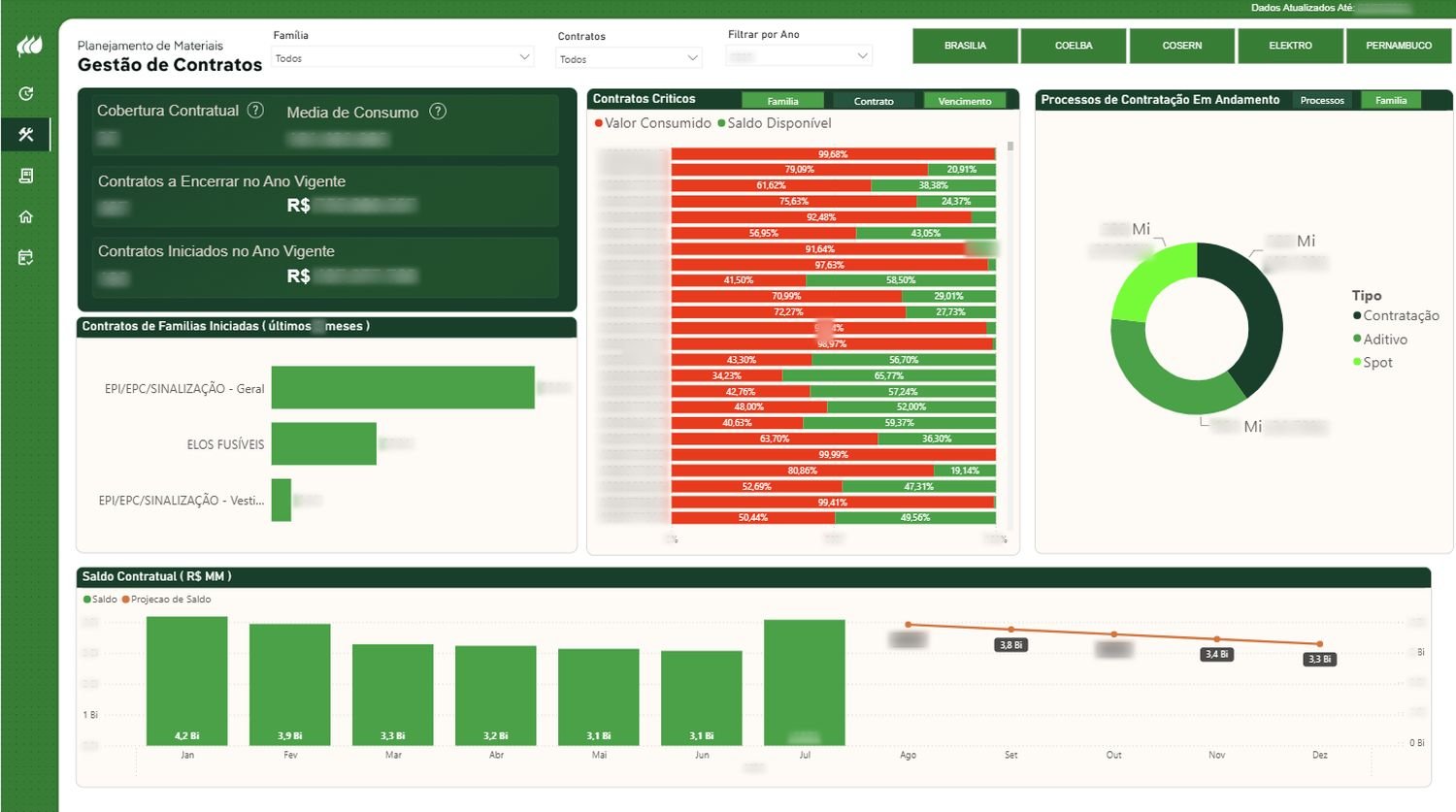This screenshot has height=812, width=1456.
Task: Toggle the Vencimento view in Contratos Críticos
Action: [x=965, y=100]
